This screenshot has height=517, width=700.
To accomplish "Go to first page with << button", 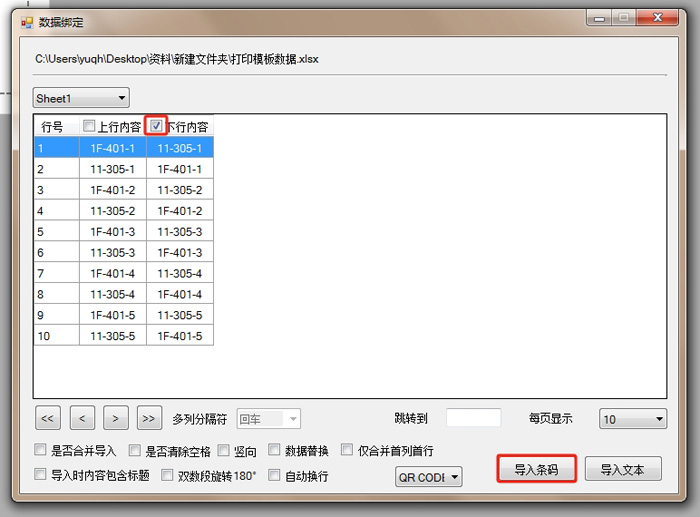I will click(x=48, y=418).
